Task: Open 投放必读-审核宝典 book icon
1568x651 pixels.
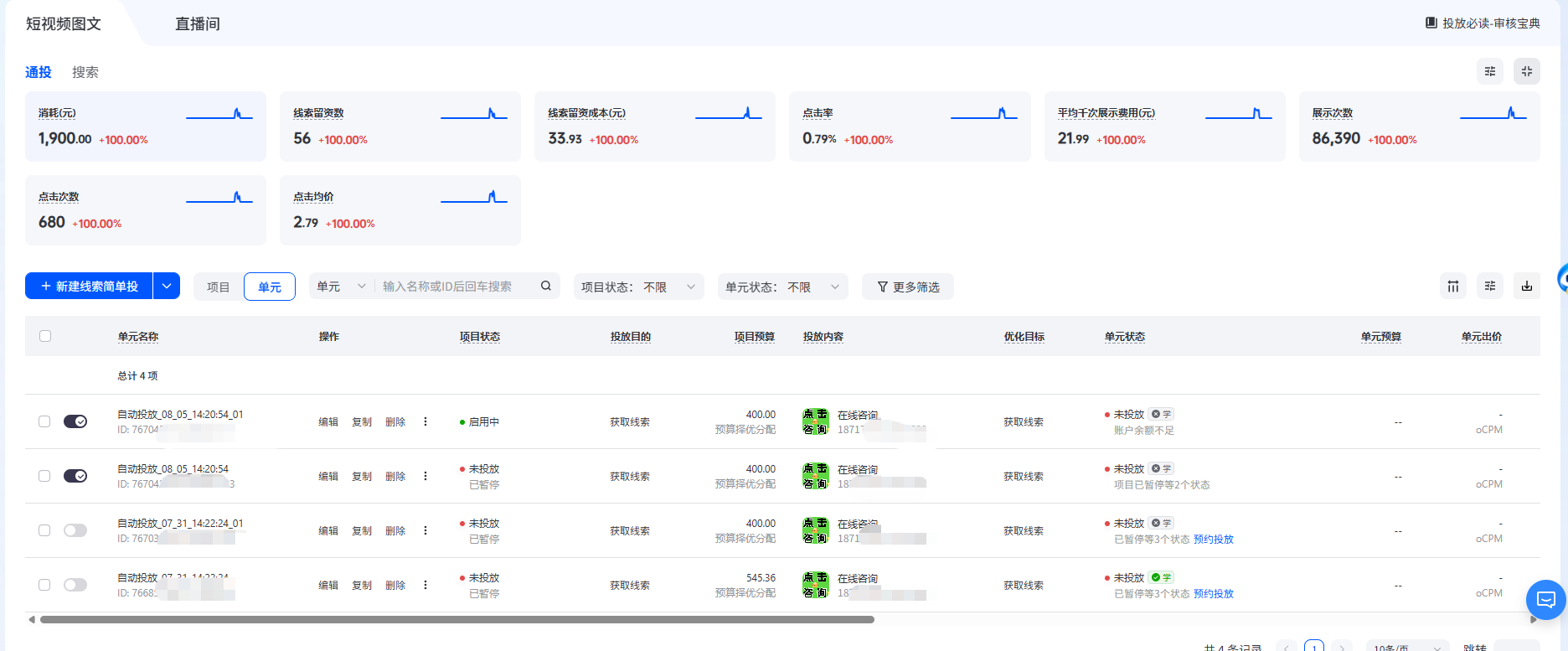Action: point(1431,23)
